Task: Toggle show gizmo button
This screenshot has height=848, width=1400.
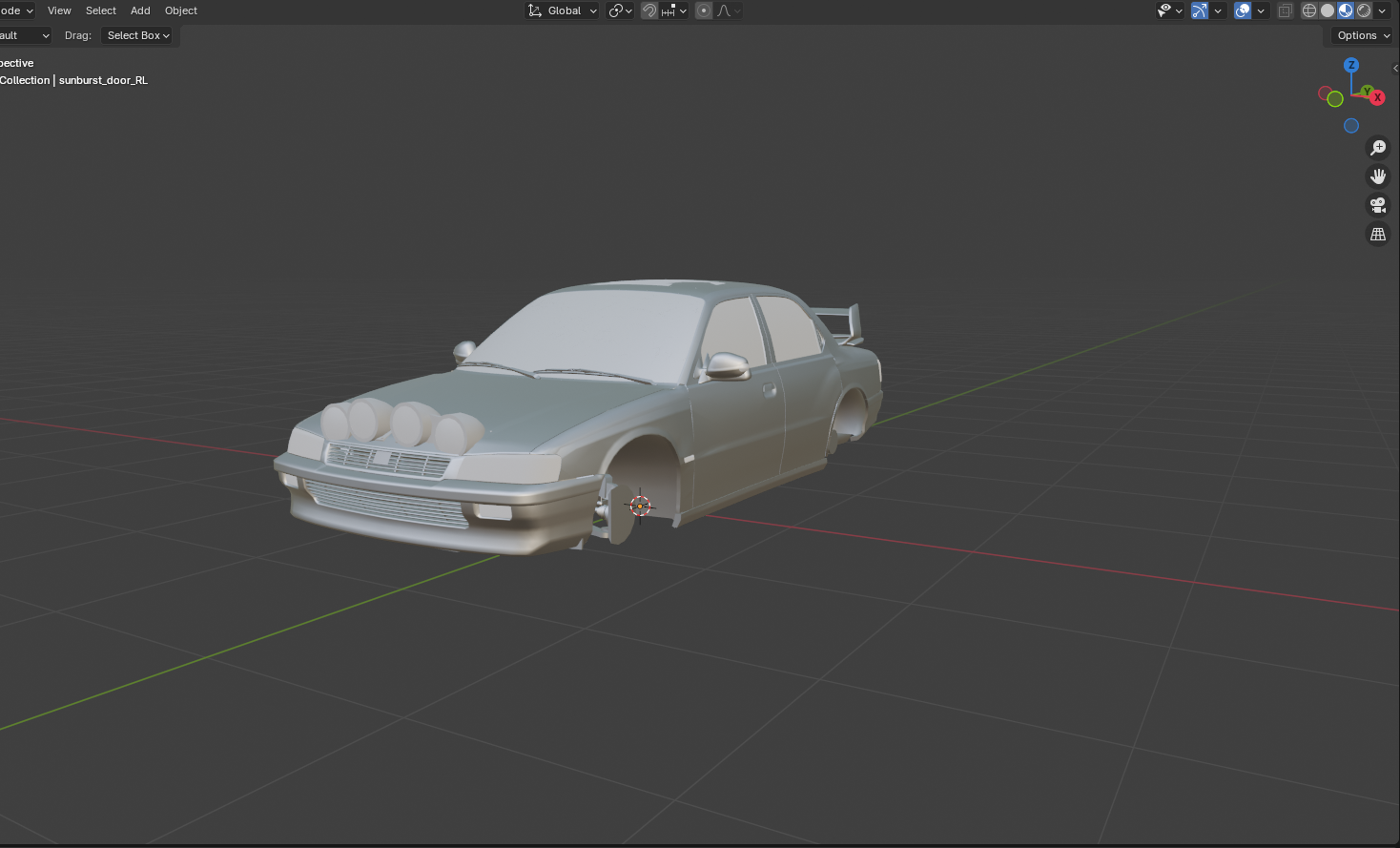Action: (1200, 10)
